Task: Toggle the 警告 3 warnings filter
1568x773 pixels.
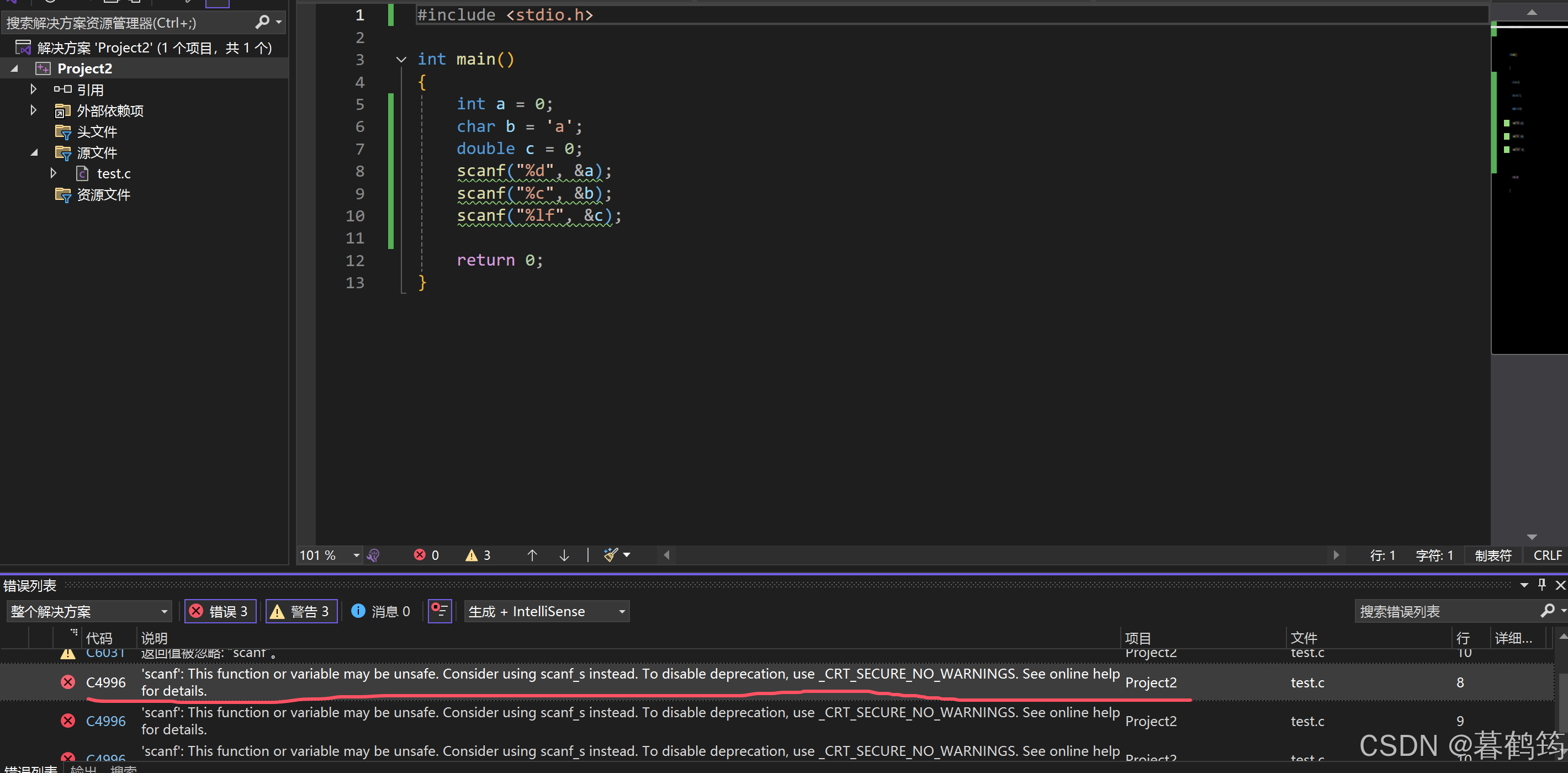Action: click(301, 611)
